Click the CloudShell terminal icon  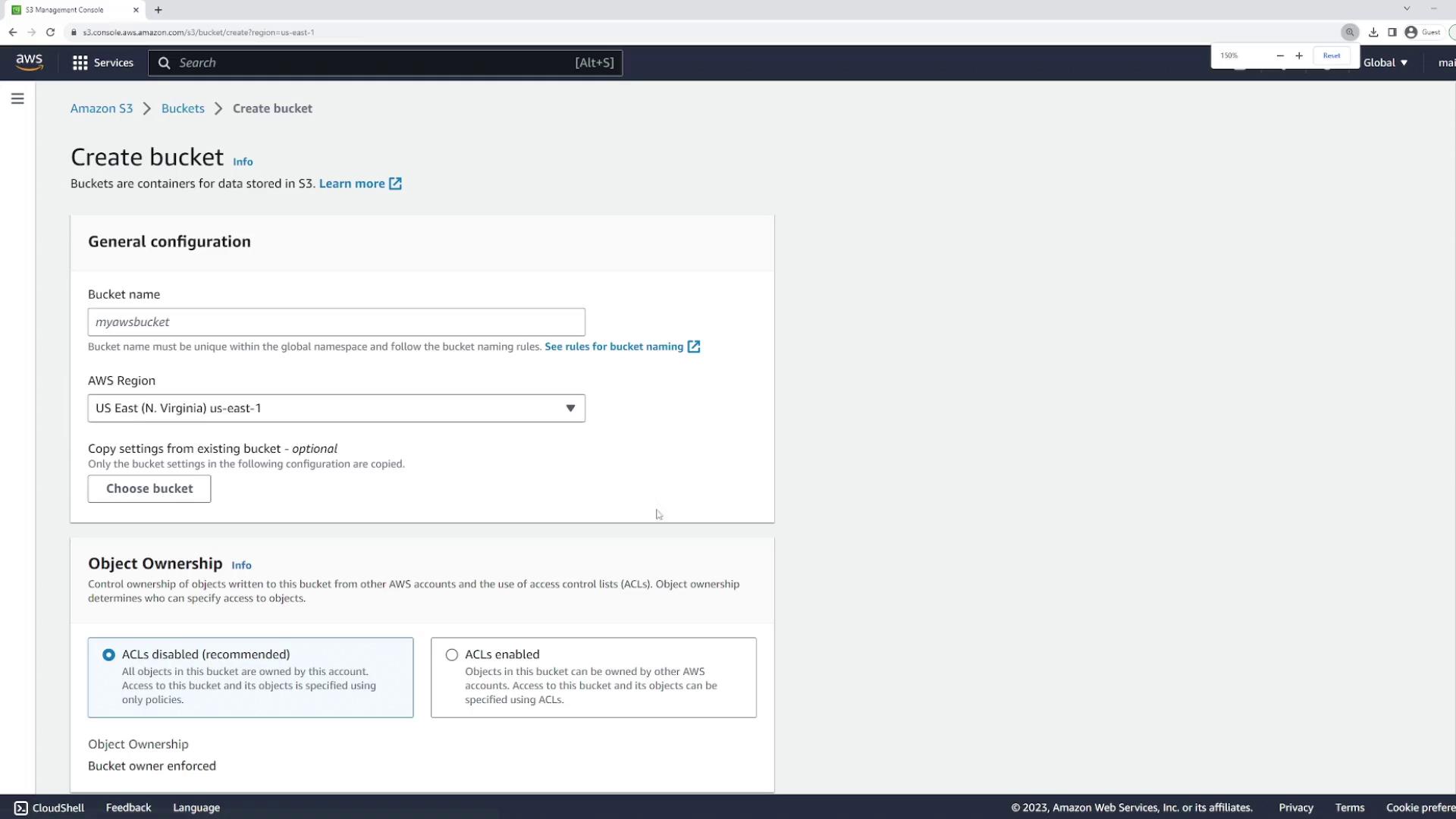coord(20,808)
